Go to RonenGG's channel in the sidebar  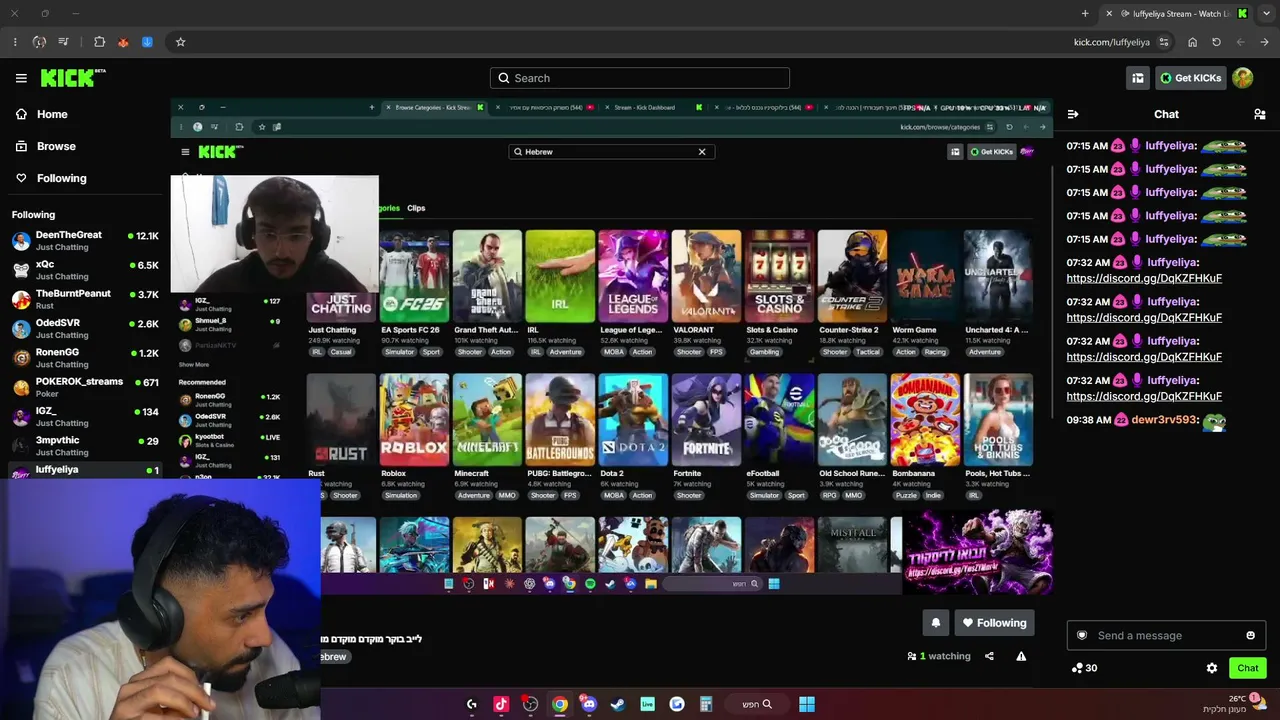85,358
